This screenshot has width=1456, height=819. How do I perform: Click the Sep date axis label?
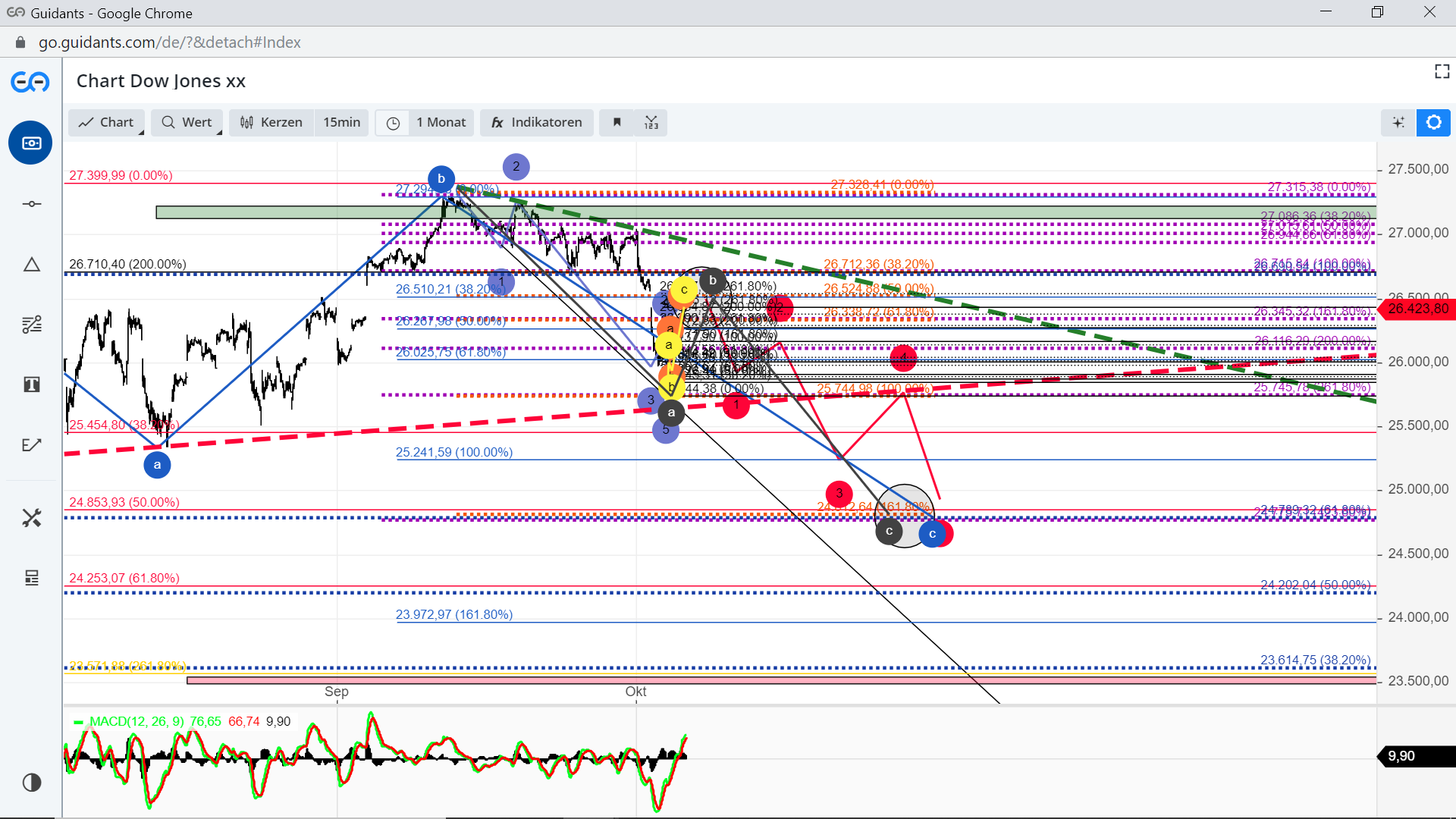tap(336, 692)
